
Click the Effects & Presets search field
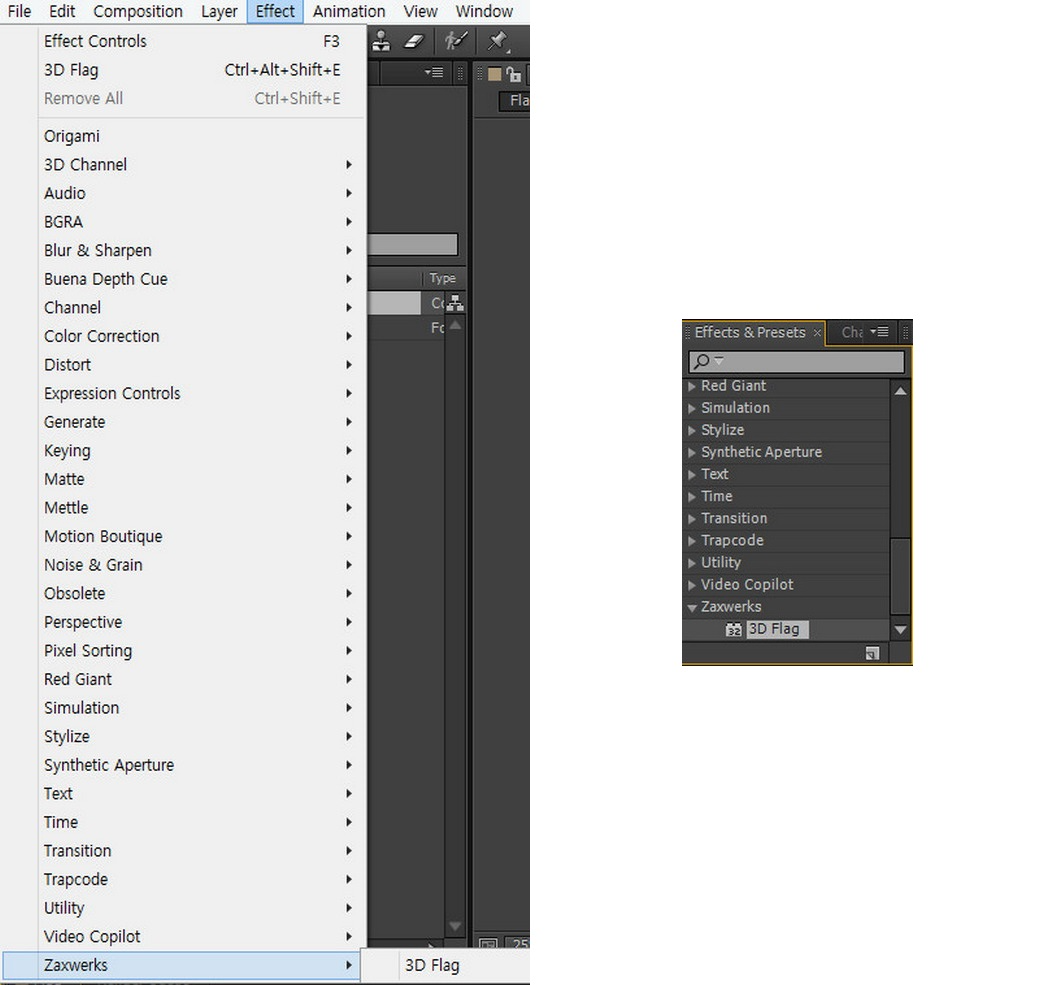click(797, 361)
